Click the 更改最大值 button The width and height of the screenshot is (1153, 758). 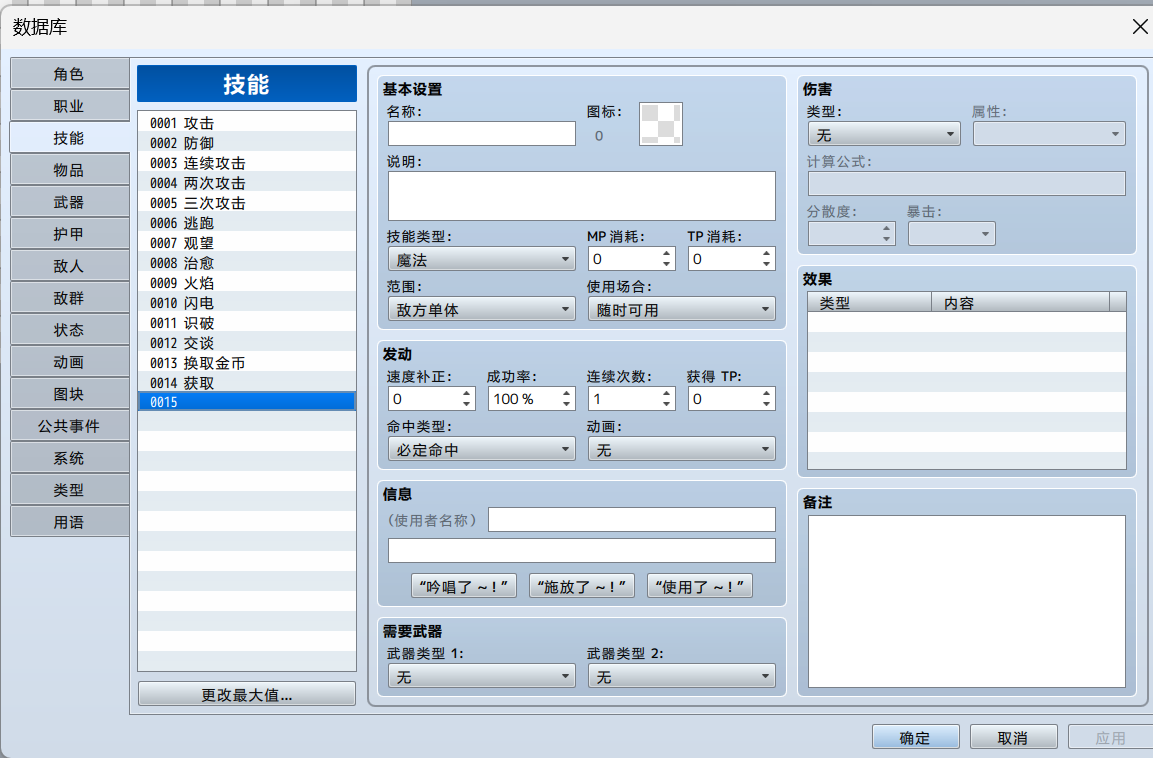pyautogui.click(x=246, y=695)
